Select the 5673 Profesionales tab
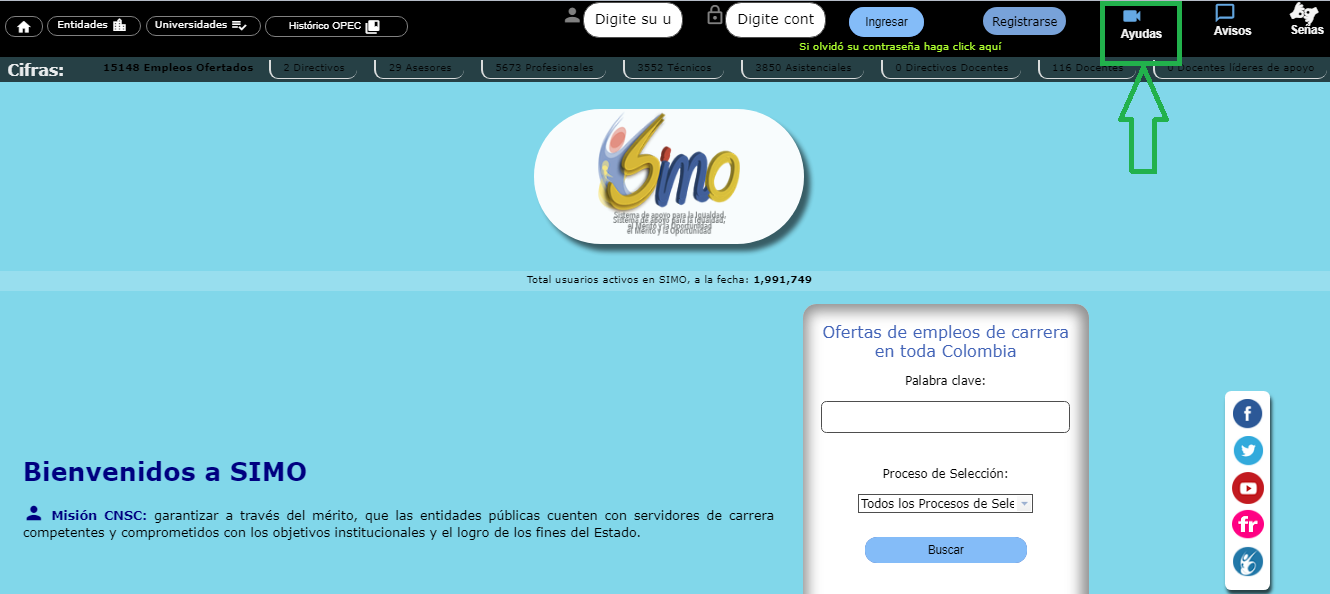 [543, 68]
